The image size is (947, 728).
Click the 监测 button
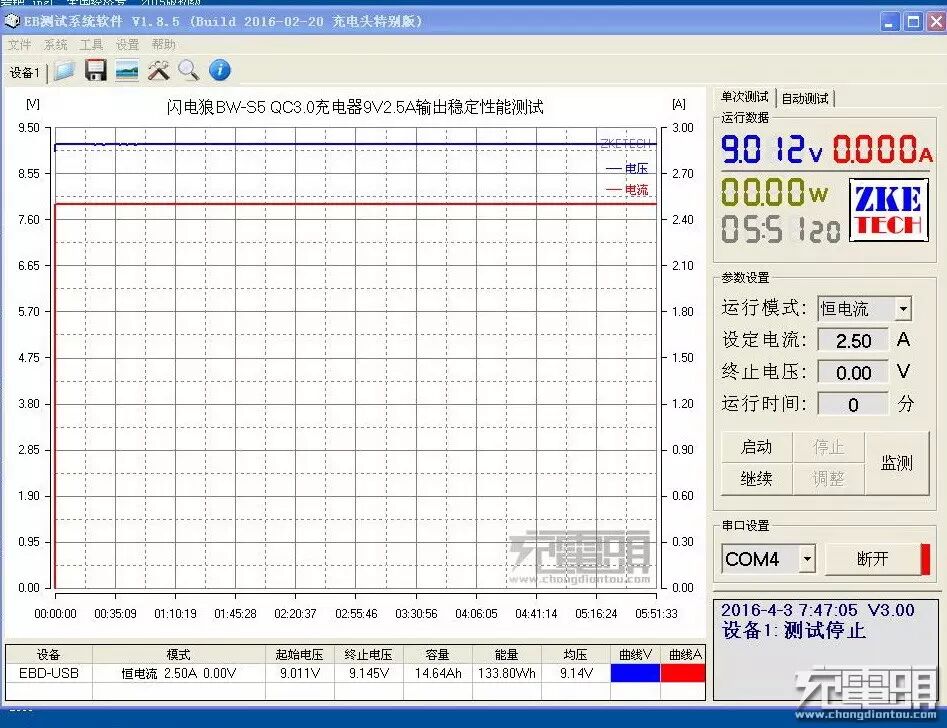pyautogui.click(x=897, y=463)
